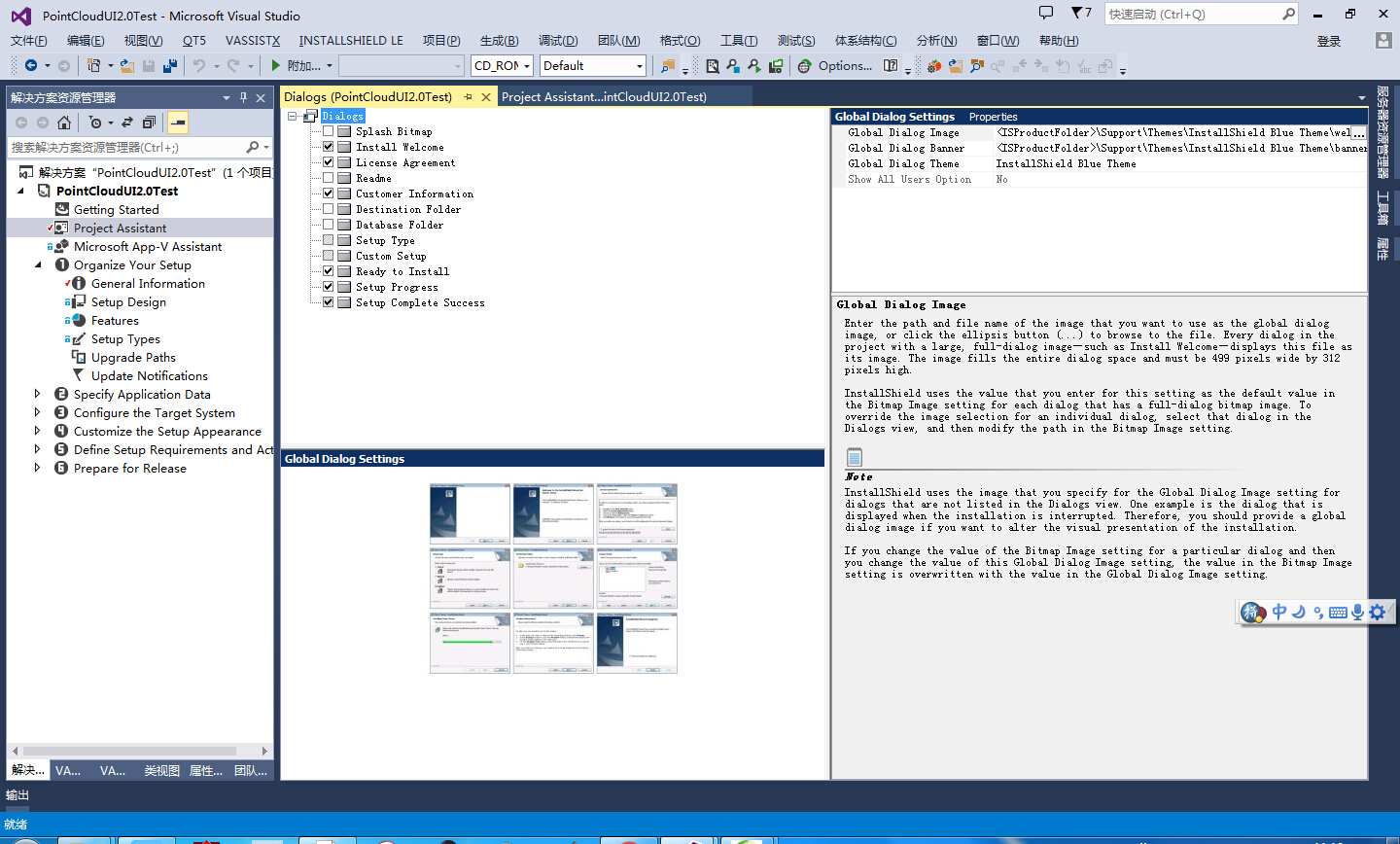The width and height of the screenshot is (1400, 844).
Task: Open the INSTALLSHIELD LE menu
Action: 351,40
